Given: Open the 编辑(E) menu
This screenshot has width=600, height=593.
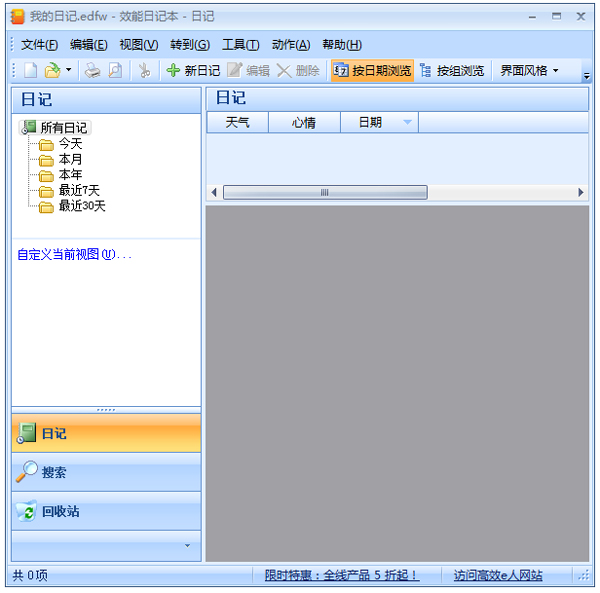Looking at the screenshot, I should tap(89, 45).
